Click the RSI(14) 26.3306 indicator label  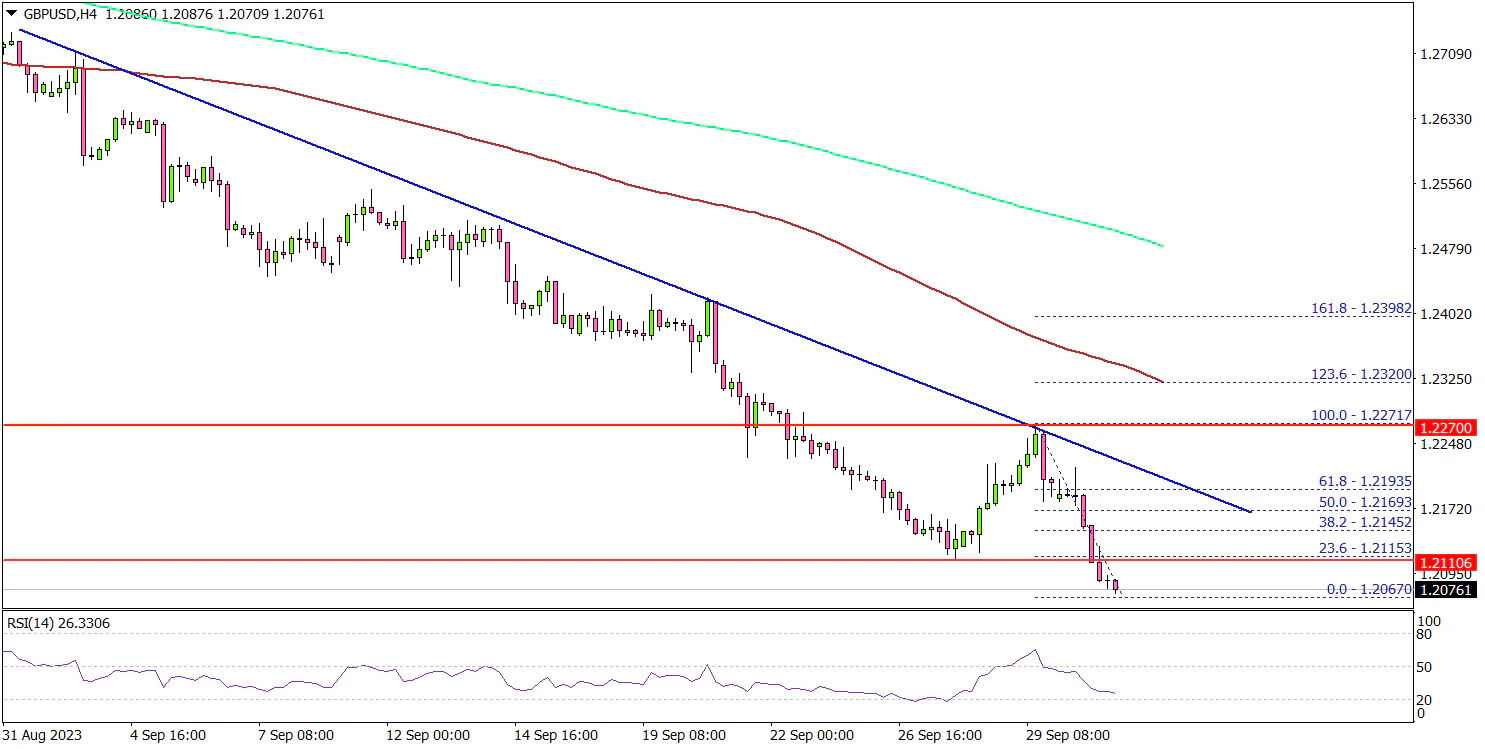(x=58, y=623)
